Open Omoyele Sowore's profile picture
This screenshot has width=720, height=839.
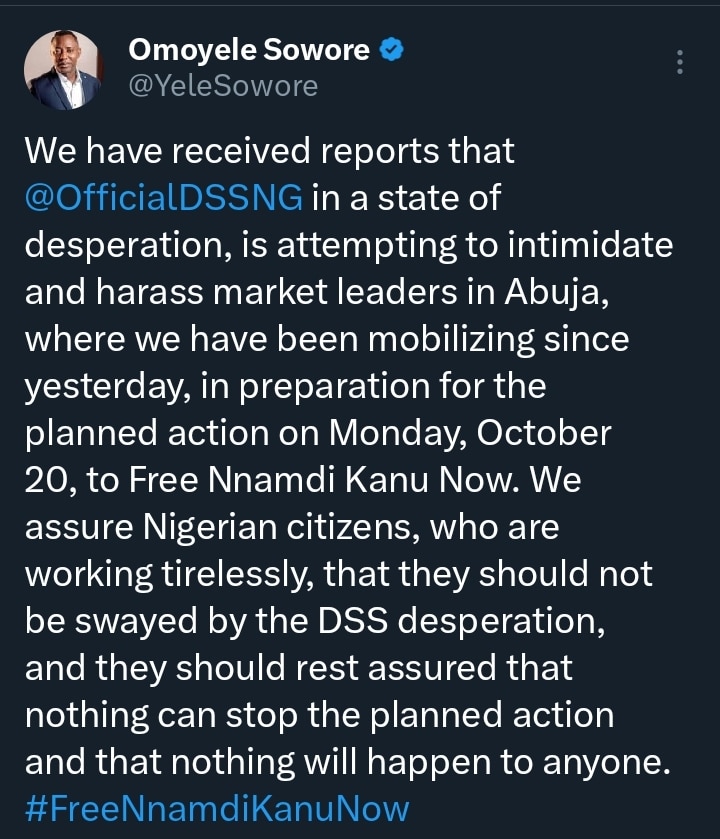point(63,69)
